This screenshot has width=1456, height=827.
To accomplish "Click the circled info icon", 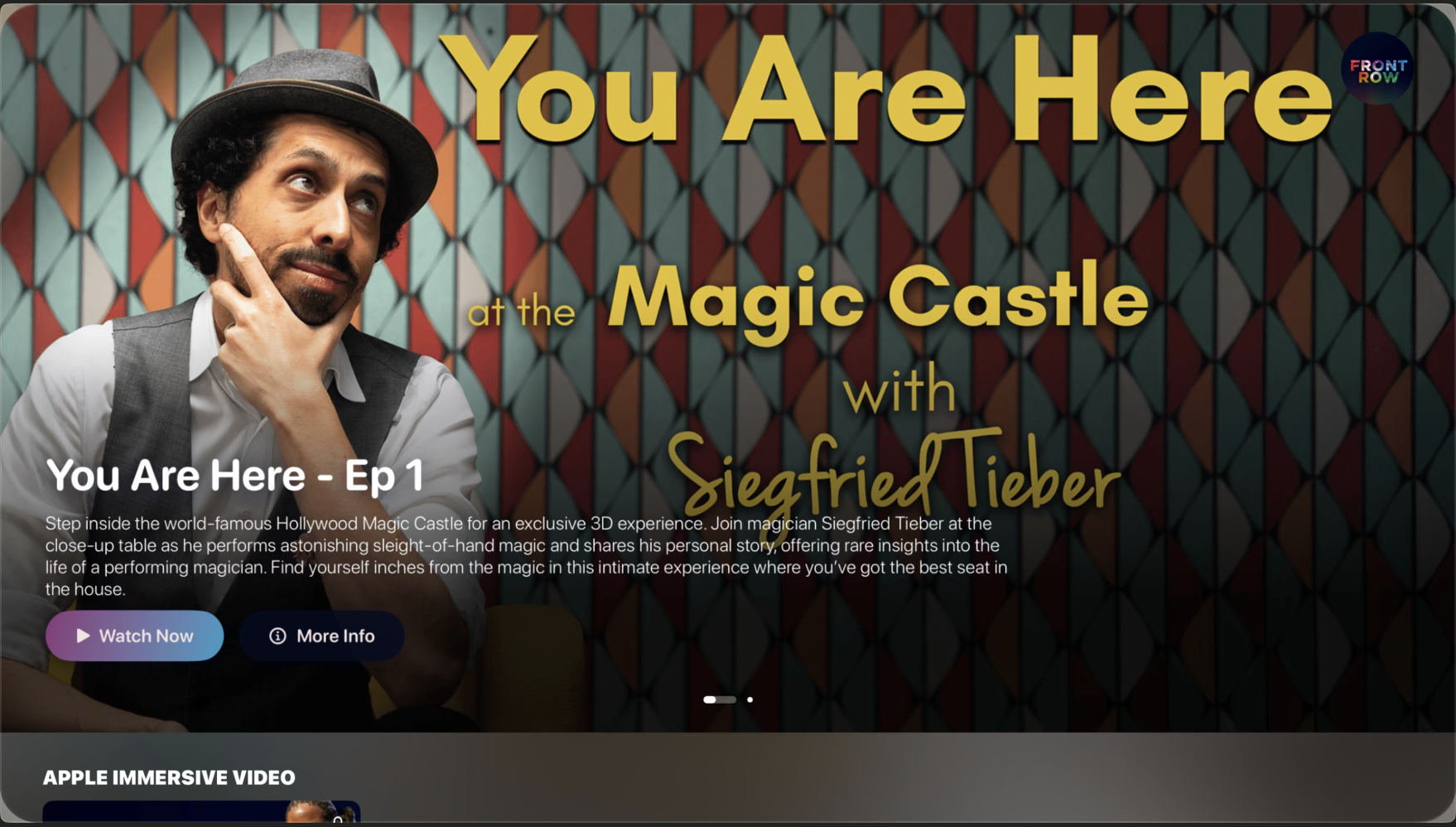I will tap(277, 636).
